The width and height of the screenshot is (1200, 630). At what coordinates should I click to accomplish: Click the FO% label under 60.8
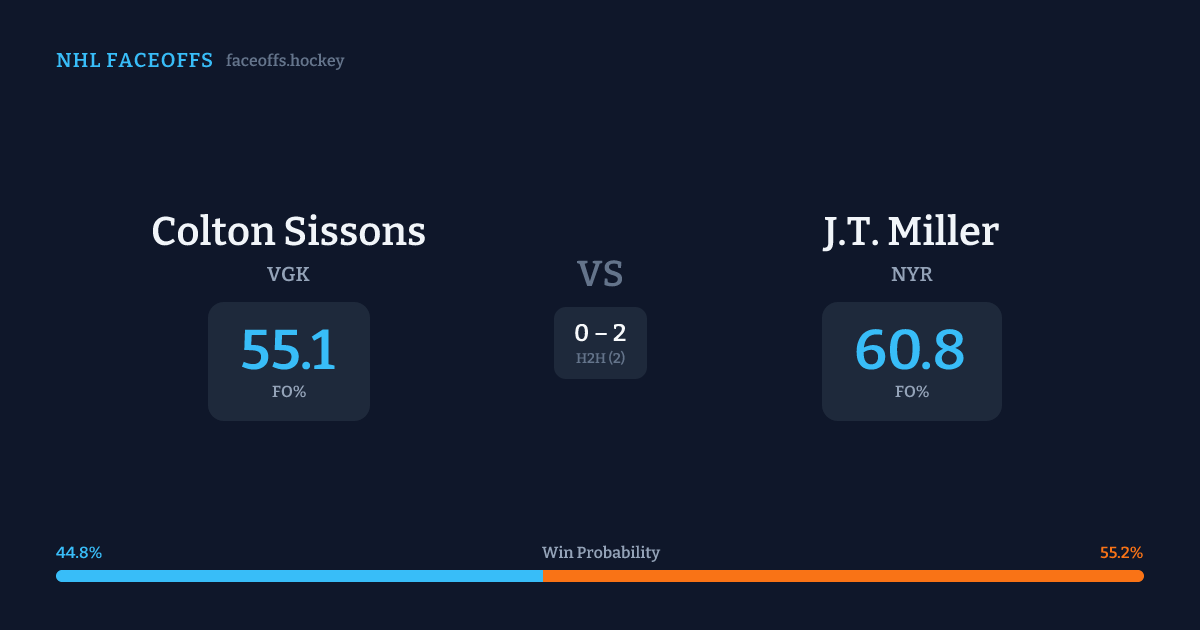click(911, 392)
